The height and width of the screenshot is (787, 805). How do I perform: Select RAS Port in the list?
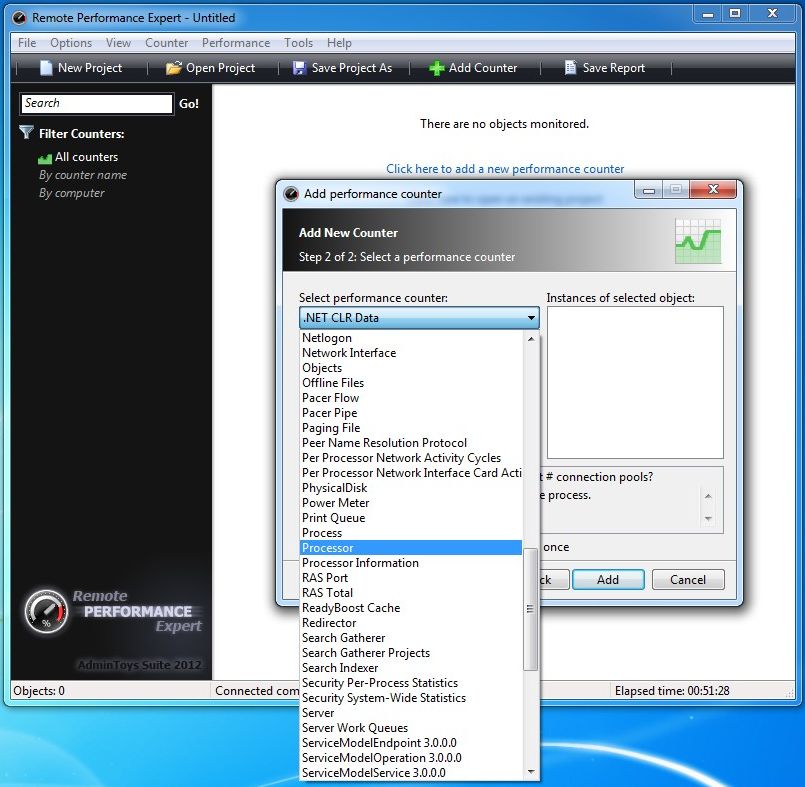pyautogui.click(x=411, y=578)
